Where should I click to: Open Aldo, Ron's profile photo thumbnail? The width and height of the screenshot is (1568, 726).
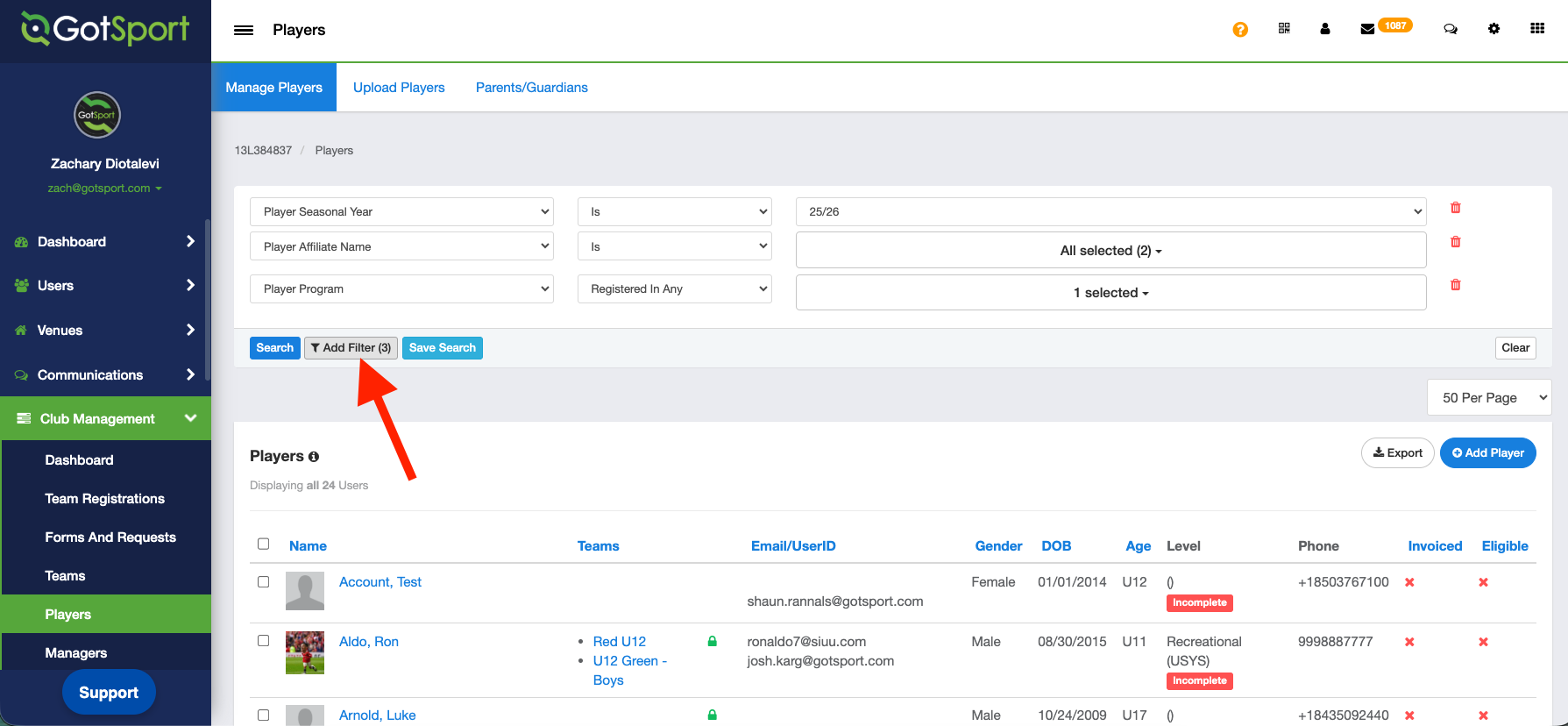305,652
